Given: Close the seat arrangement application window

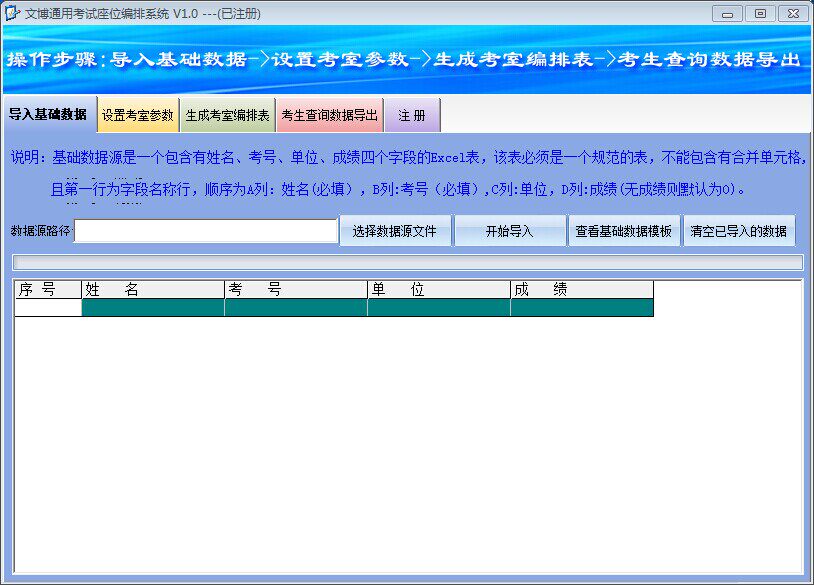Looking at the screenshot, I should (793, 13).
